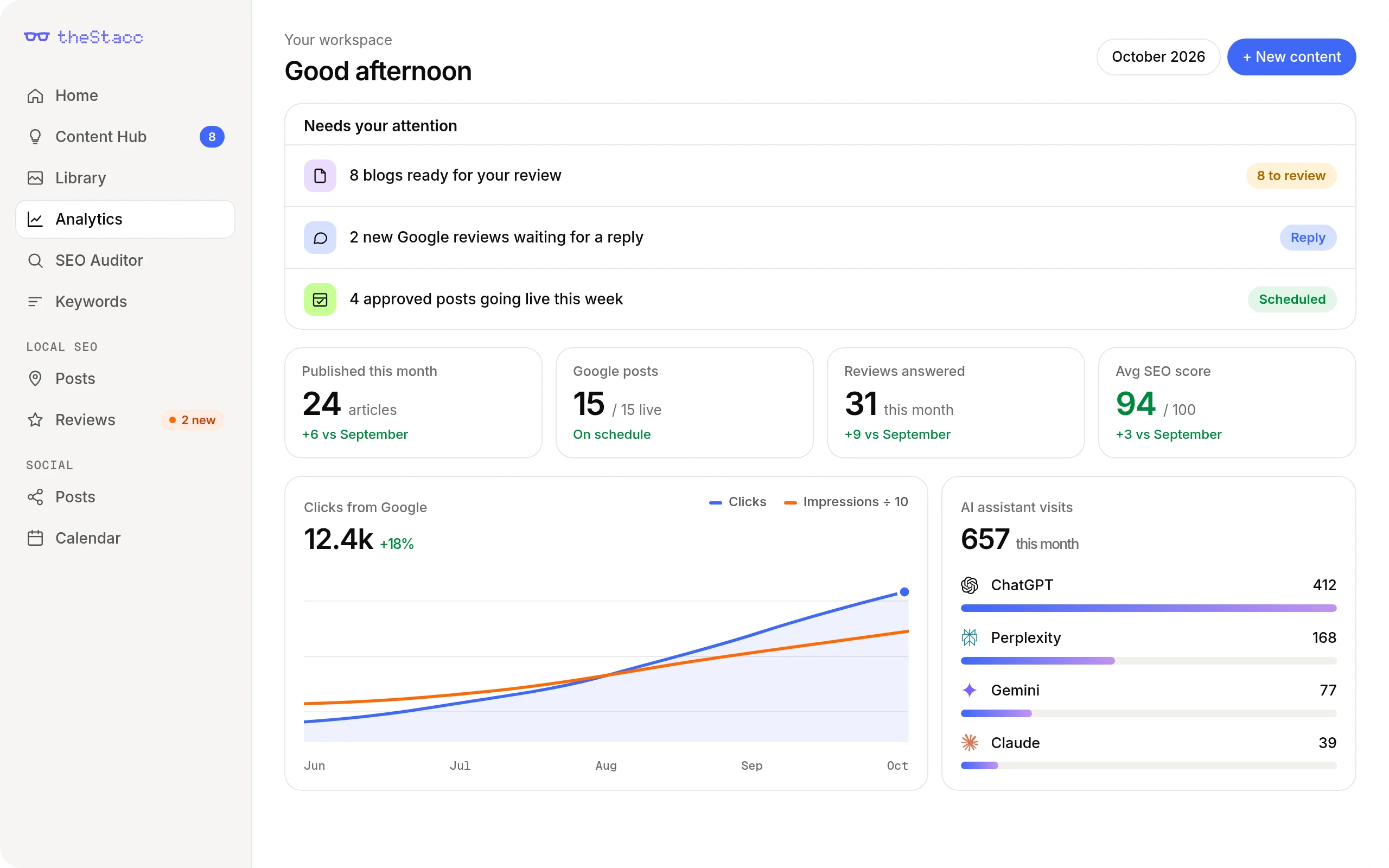Click the Impressions ÷ 10 legend entry
The width and height of the screenshot is (1389, 868).
coord(846,502)
